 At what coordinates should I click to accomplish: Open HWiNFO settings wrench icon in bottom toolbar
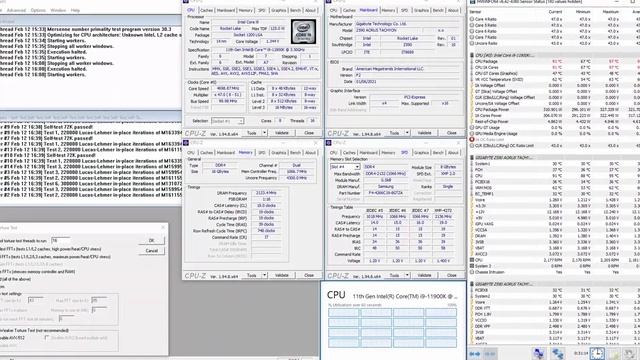(630, 354)
